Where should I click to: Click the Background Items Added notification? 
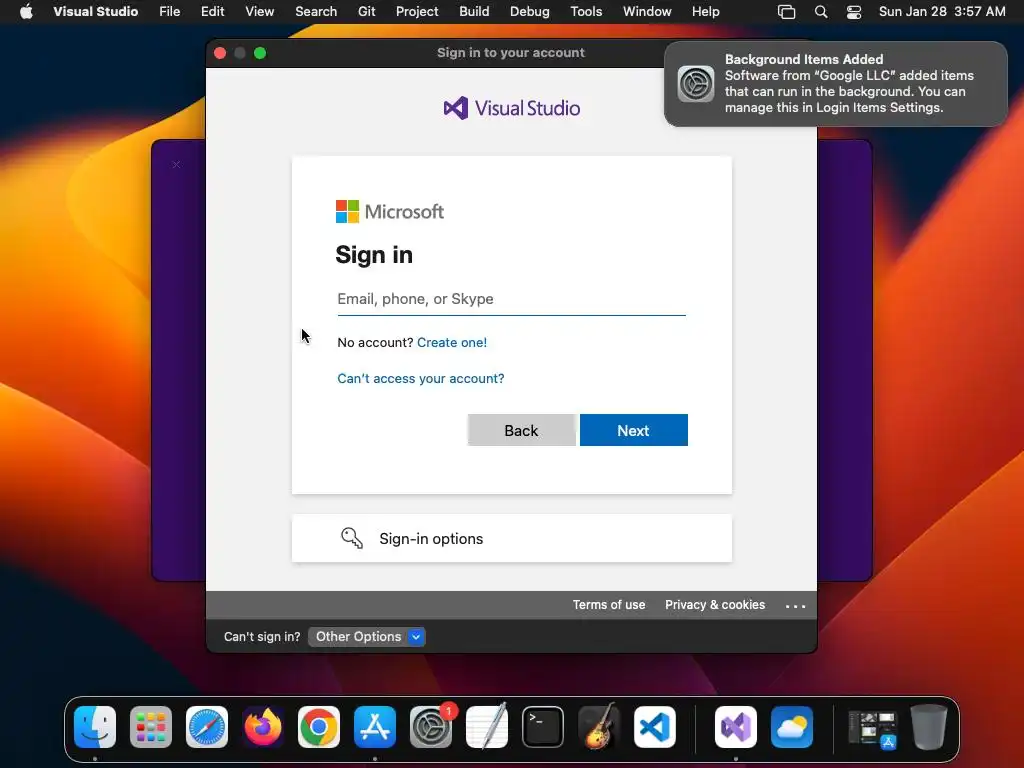[836, 84]
